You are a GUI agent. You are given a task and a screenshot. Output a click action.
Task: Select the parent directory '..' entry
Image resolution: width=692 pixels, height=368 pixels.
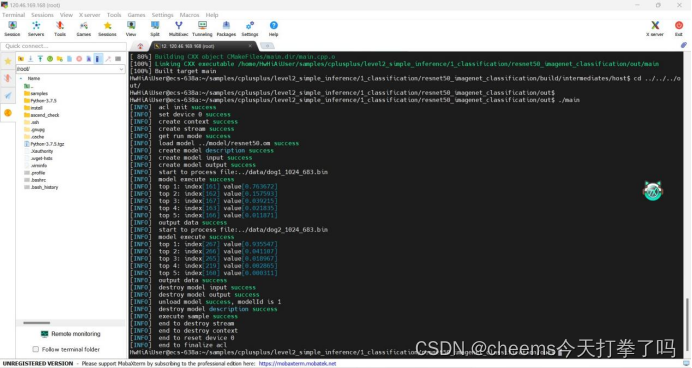(29, 86)
